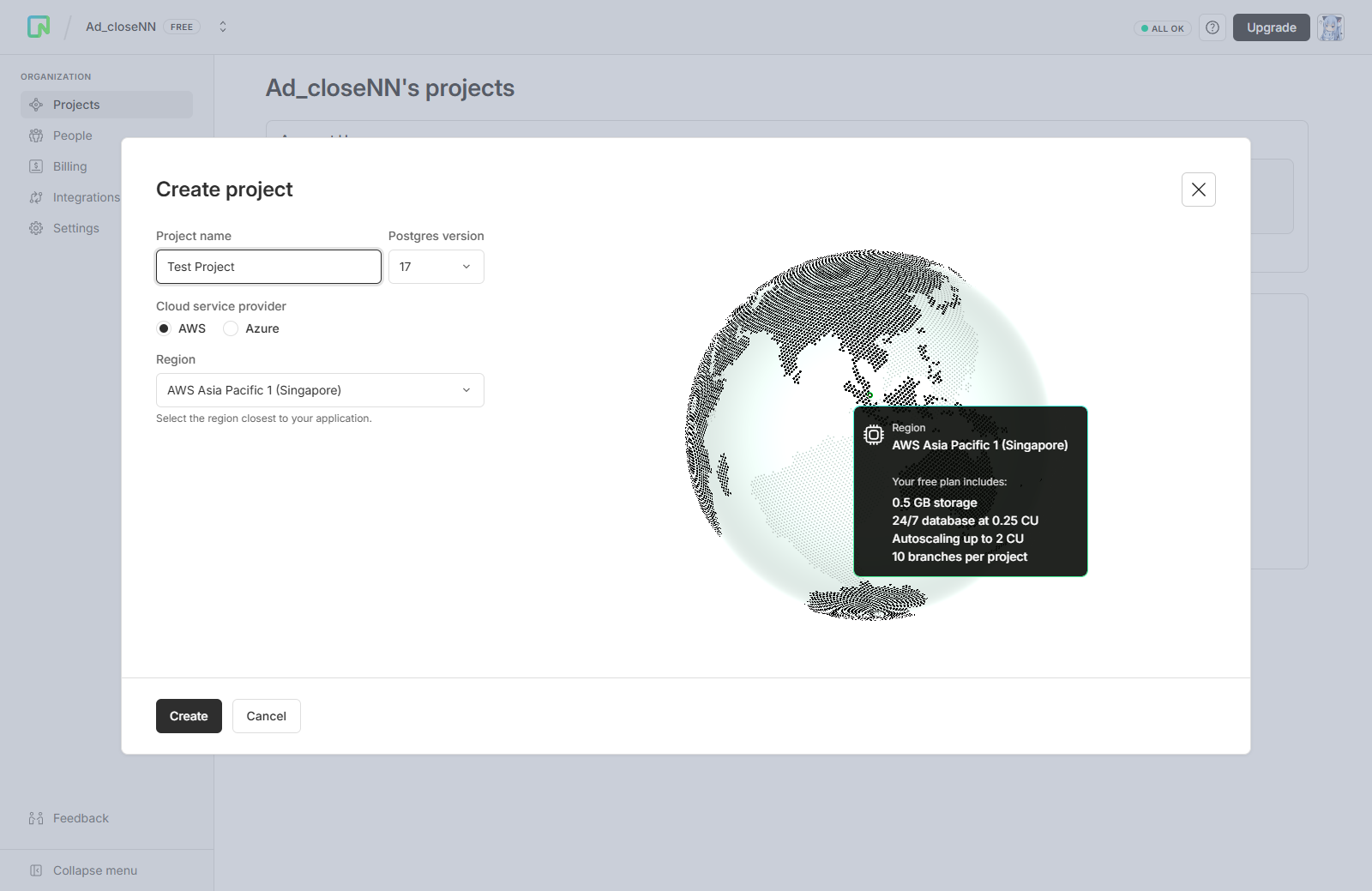
Task: Click the Cancel button
Action: (267, 716)
